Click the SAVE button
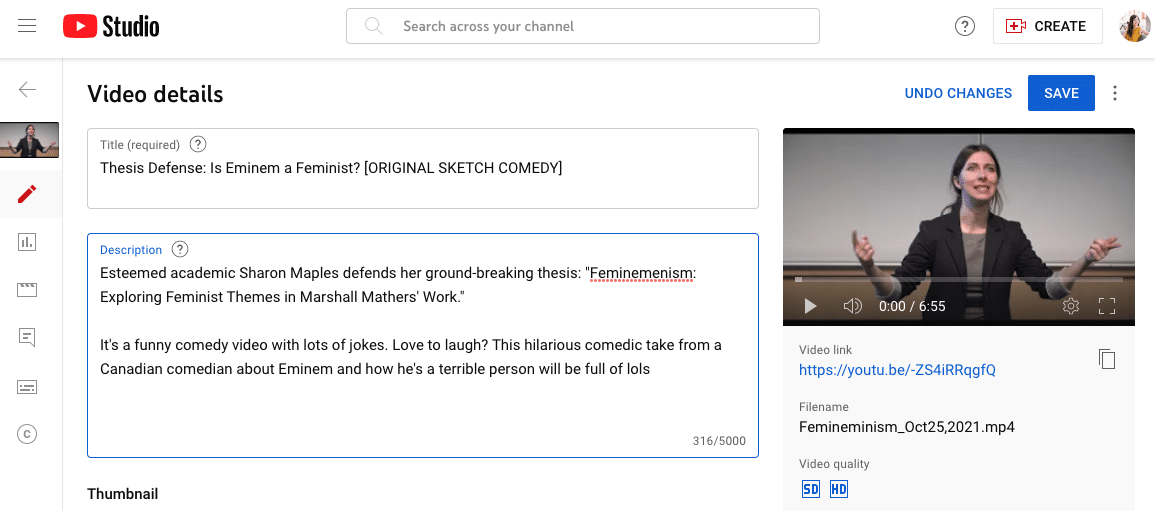Image resolution: width=1155 pixels, height=511 pixels. pos(1061,94)
